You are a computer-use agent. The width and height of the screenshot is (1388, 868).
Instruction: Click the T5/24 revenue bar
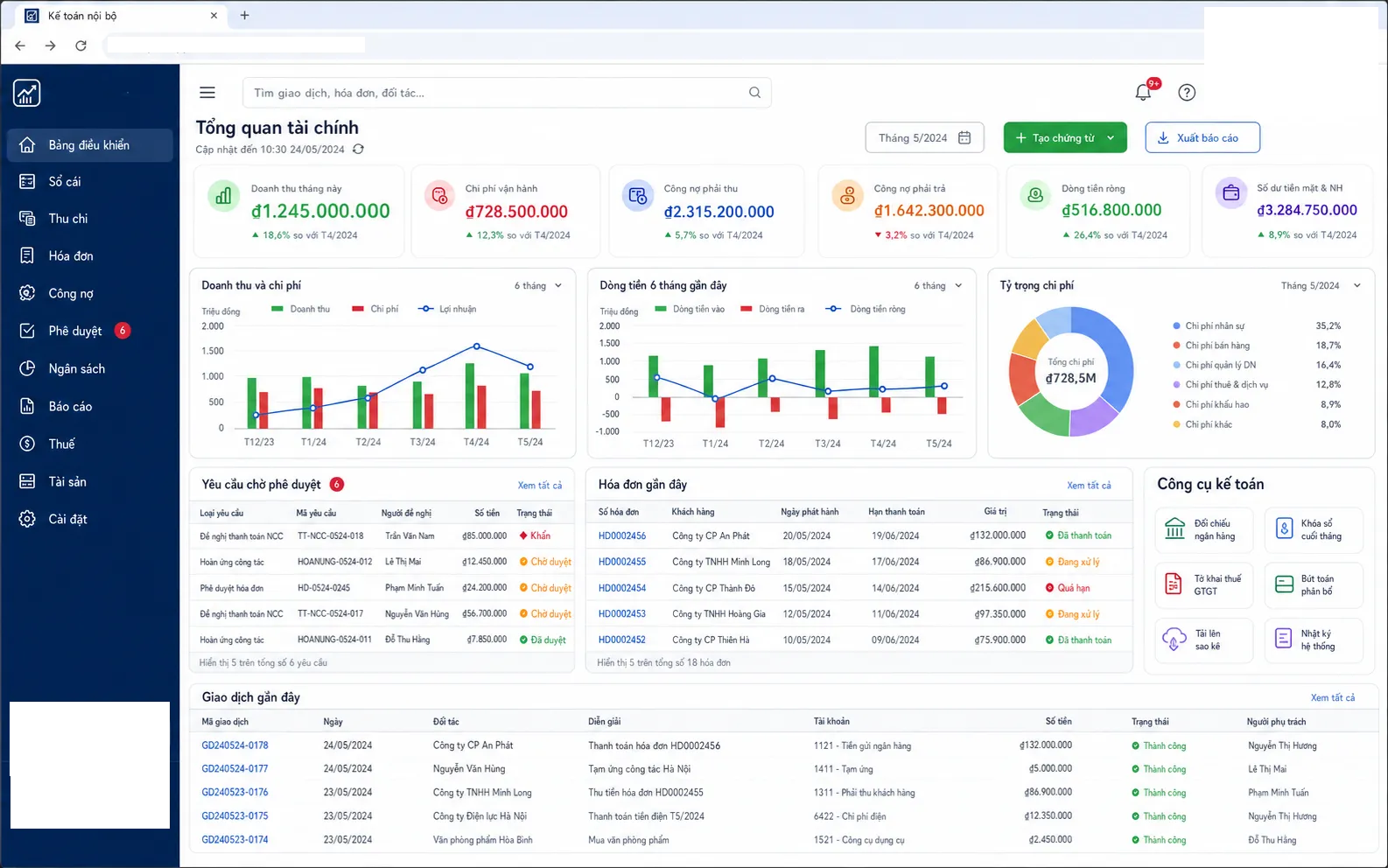coord(524,401)
